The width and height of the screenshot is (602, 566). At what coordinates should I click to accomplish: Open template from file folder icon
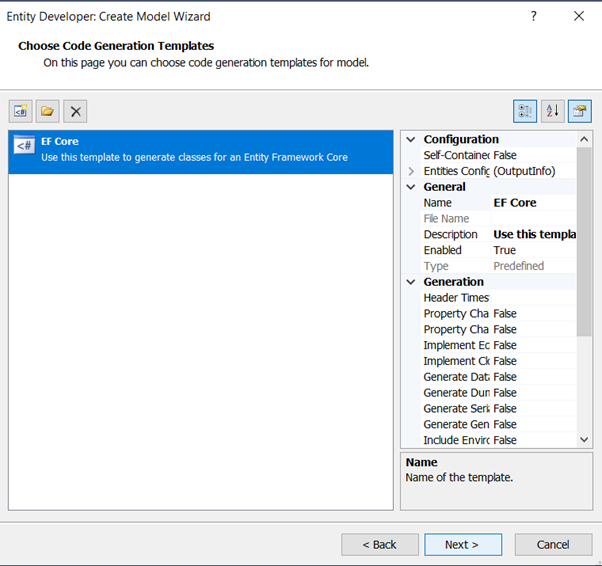tap(48, 111)
